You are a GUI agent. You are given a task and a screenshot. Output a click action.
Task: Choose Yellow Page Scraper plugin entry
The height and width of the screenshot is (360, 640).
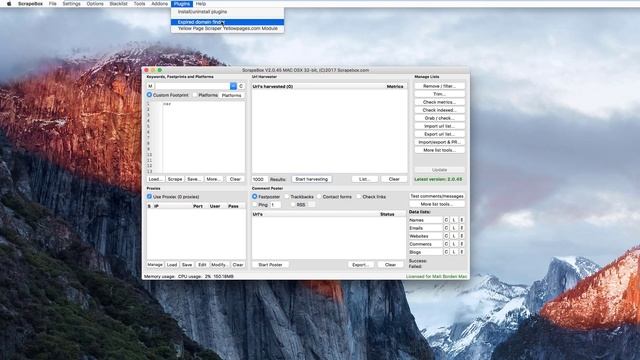227,29
